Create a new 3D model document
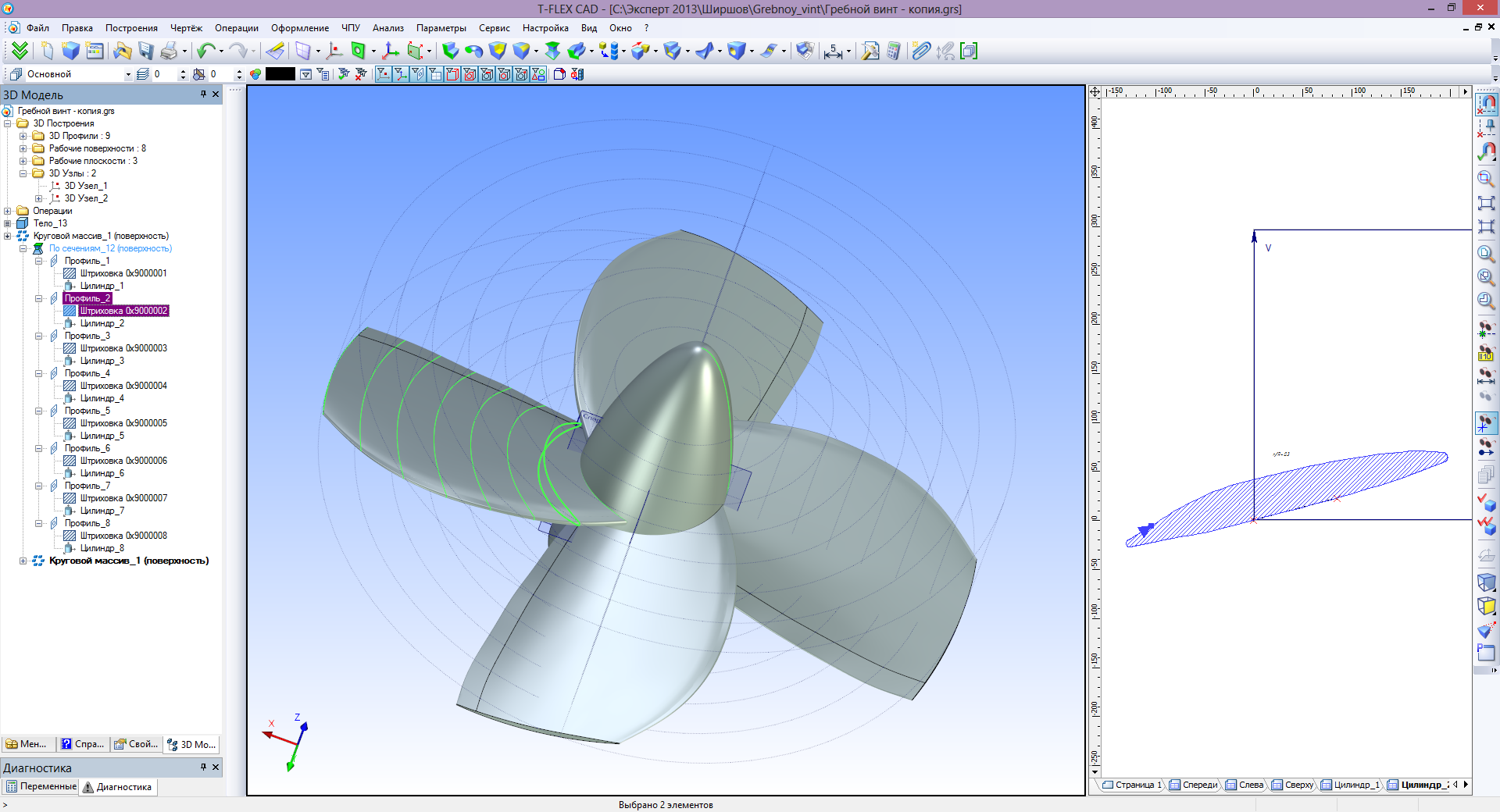This screenshot has width=1500, height=812. pos(71,51)
